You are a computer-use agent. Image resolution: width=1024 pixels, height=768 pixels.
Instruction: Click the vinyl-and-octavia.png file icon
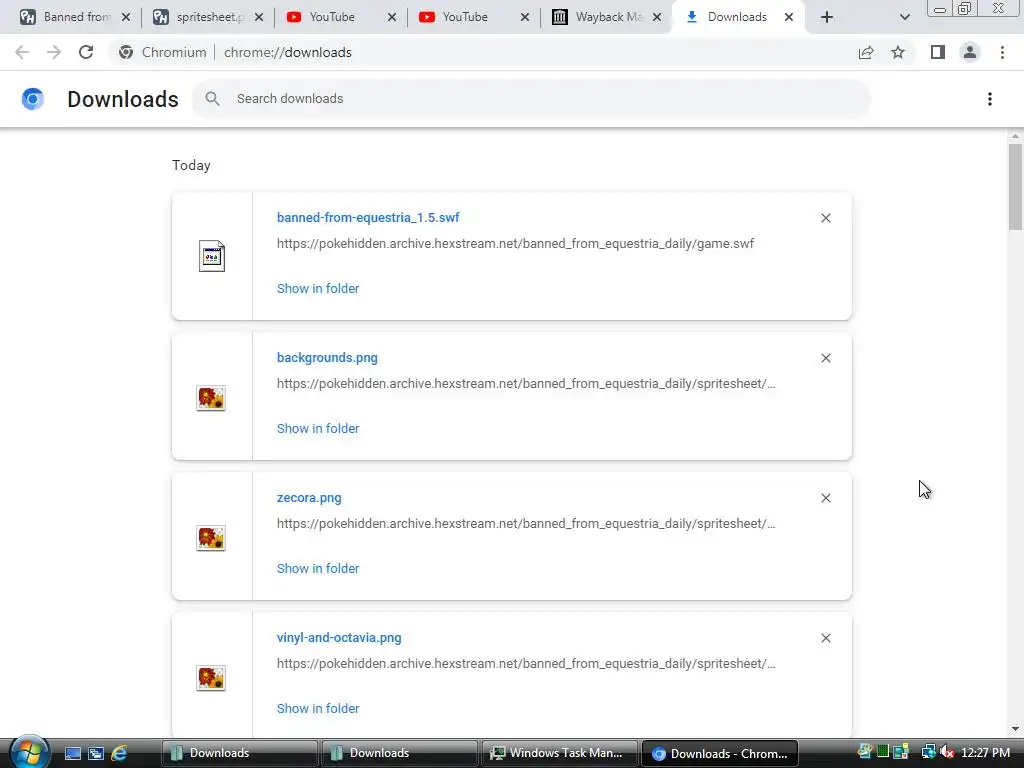pos(211,678)
